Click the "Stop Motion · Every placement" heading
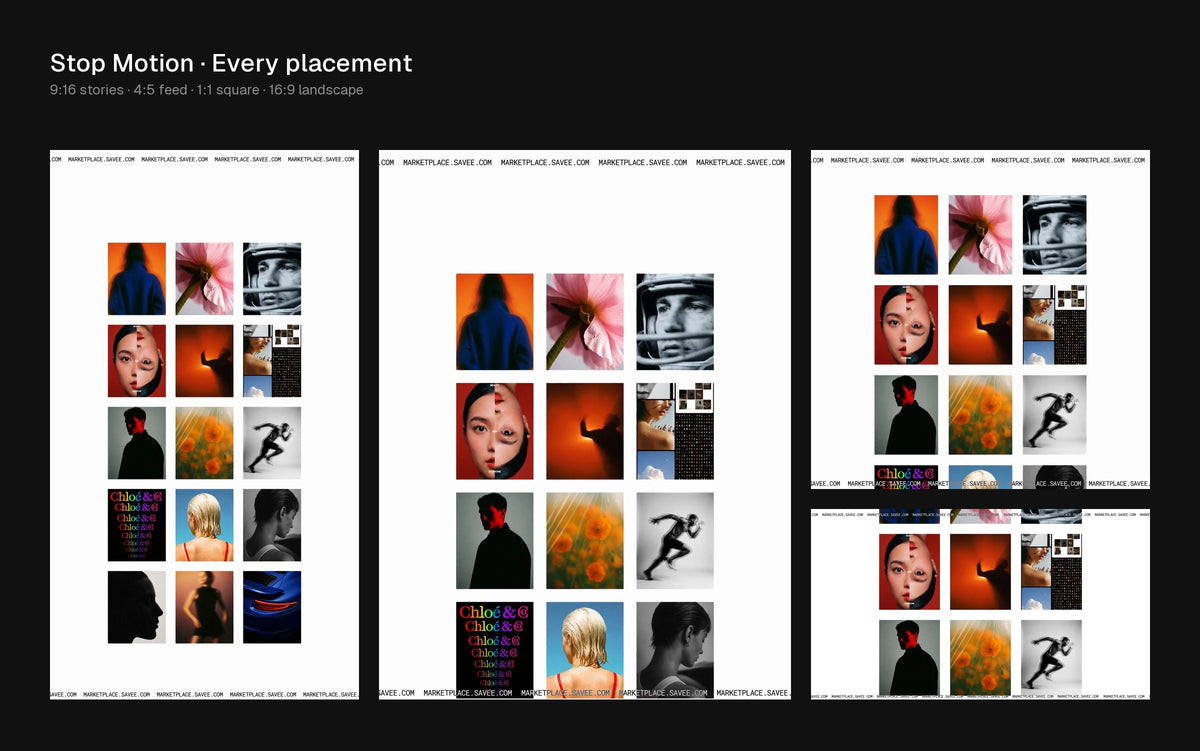 pyautogui.click(x=231, y=64)
